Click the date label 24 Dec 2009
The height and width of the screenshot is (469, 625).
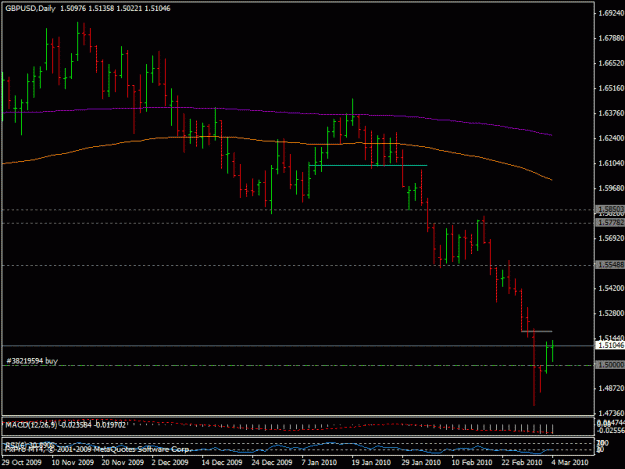(271, 462)
